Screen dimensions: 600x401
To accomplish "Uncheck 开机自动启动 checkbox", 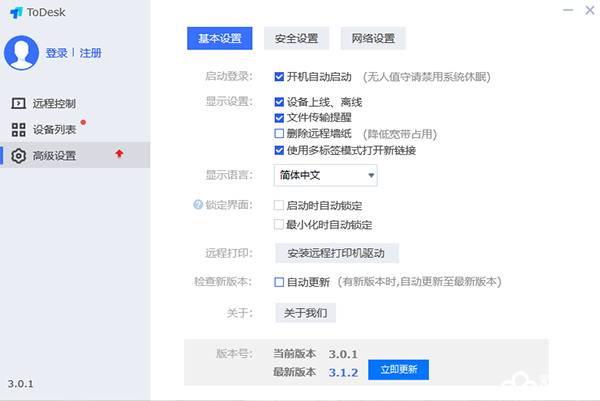I will (279, 77).
